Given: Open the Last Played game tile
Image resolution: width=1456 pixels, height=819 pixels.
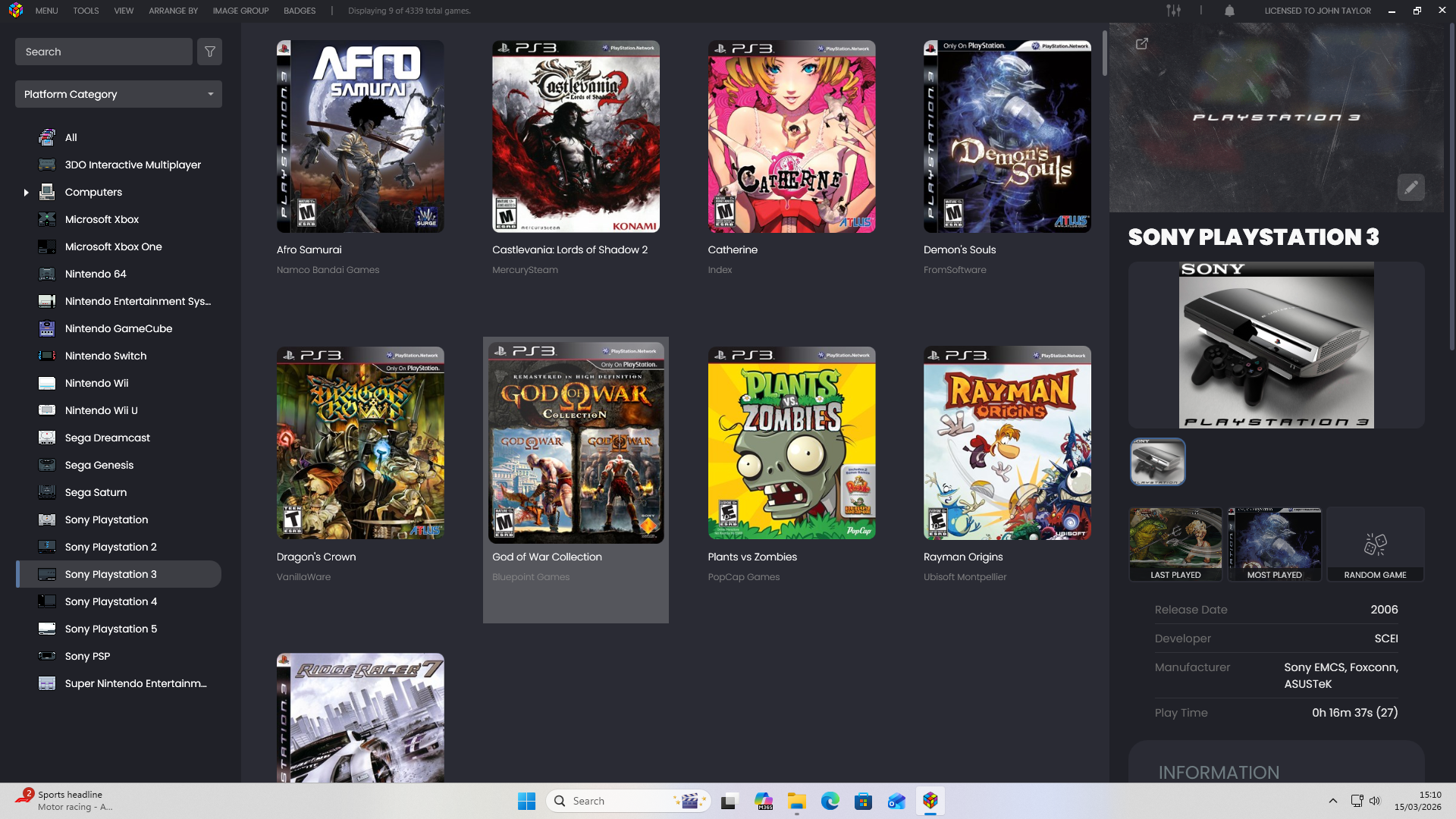Looking at the screenshot, I should (1175, 544).
